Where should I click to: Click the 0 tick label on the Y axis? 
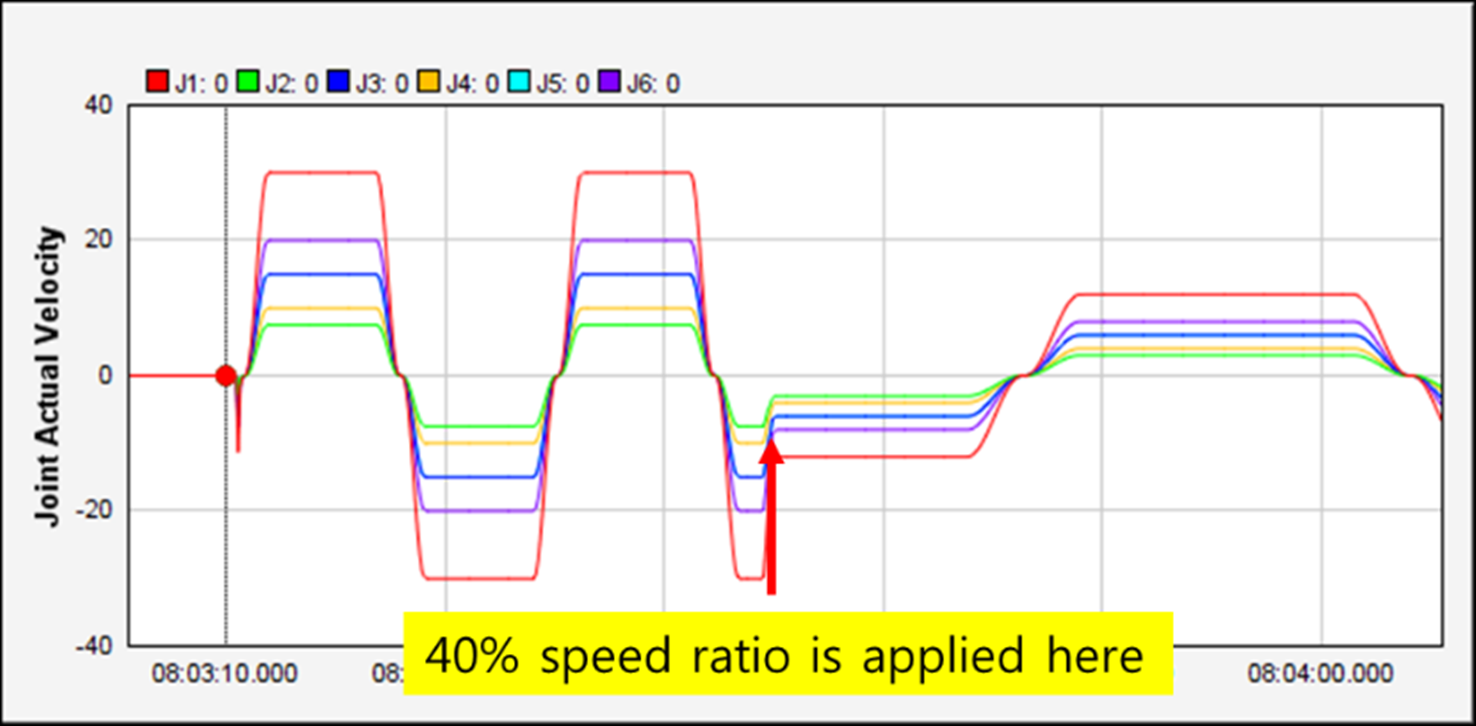(105, 376)
